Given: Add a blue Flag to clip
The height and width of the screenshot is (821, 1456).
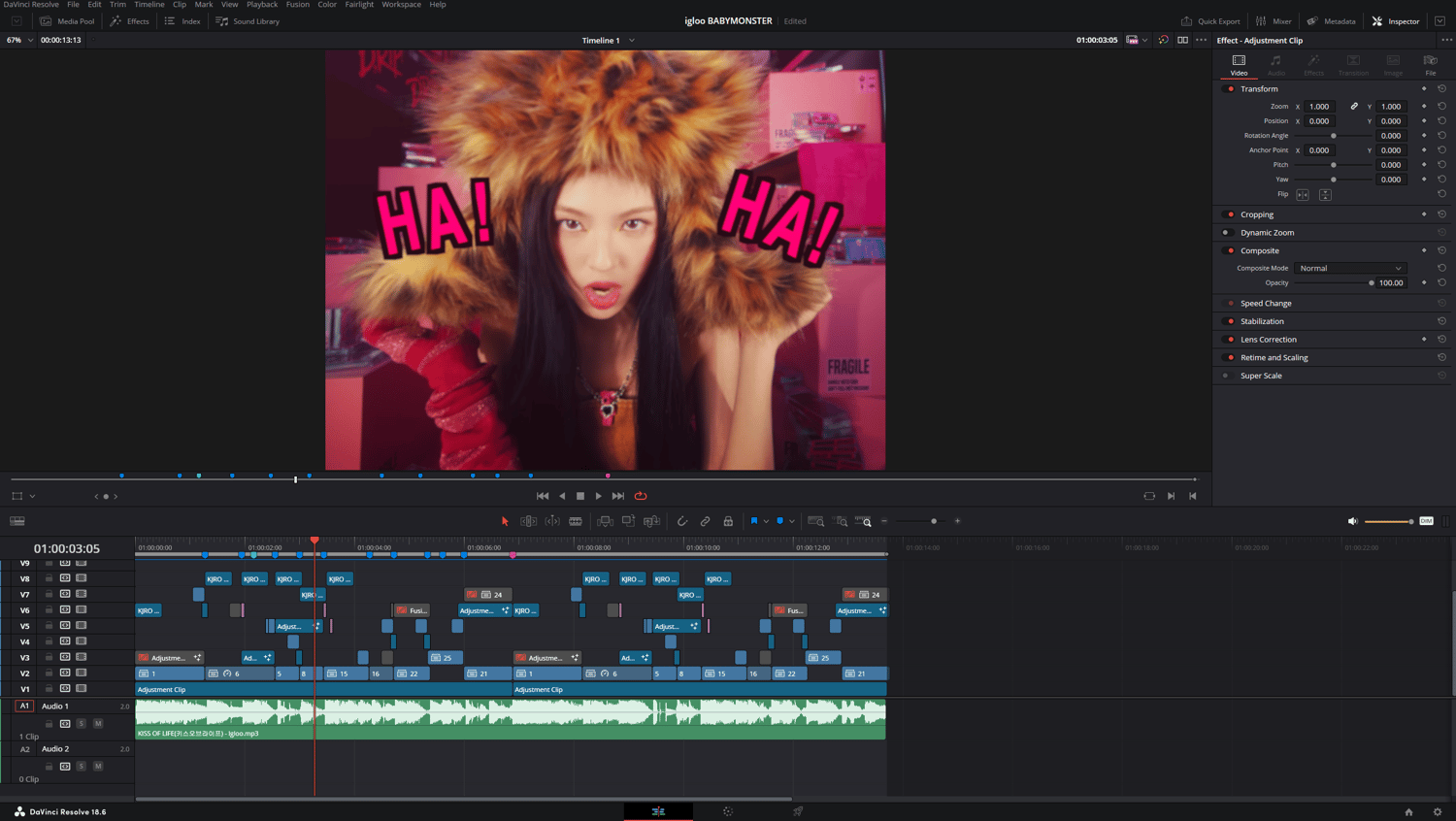Looking at the screenshot, I should coord(754,521).
